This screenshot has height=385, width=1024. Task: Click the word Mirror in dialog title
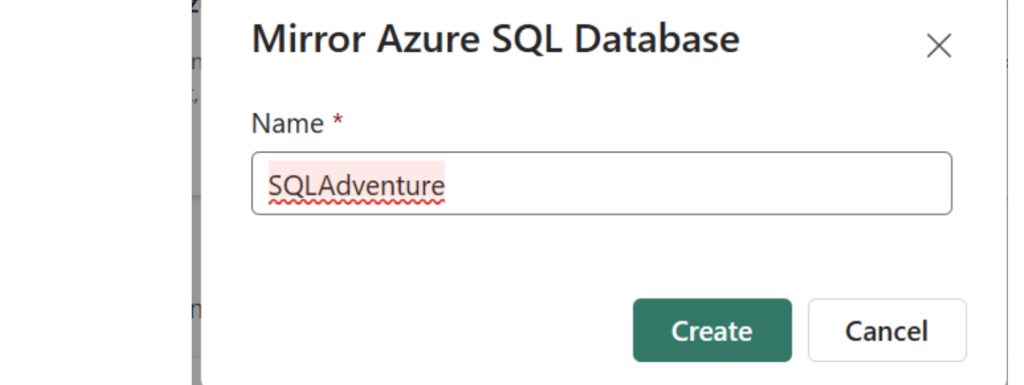click(309, 39)
